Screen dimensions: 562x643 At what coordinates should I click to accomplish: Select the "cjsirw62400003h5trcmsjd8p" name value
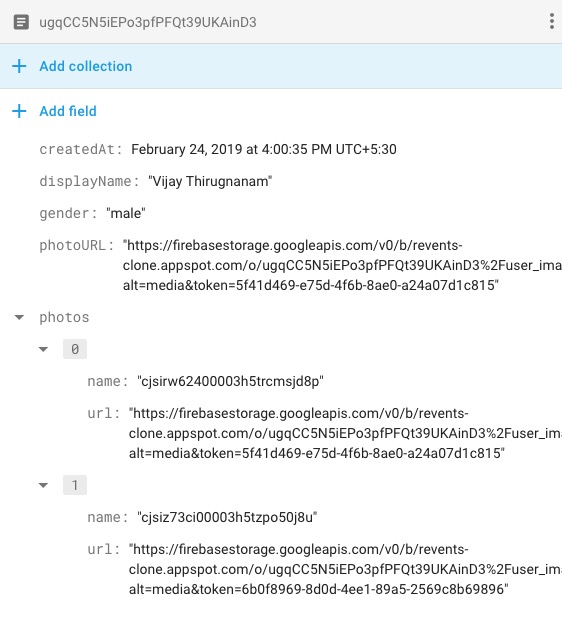point(230,381)
